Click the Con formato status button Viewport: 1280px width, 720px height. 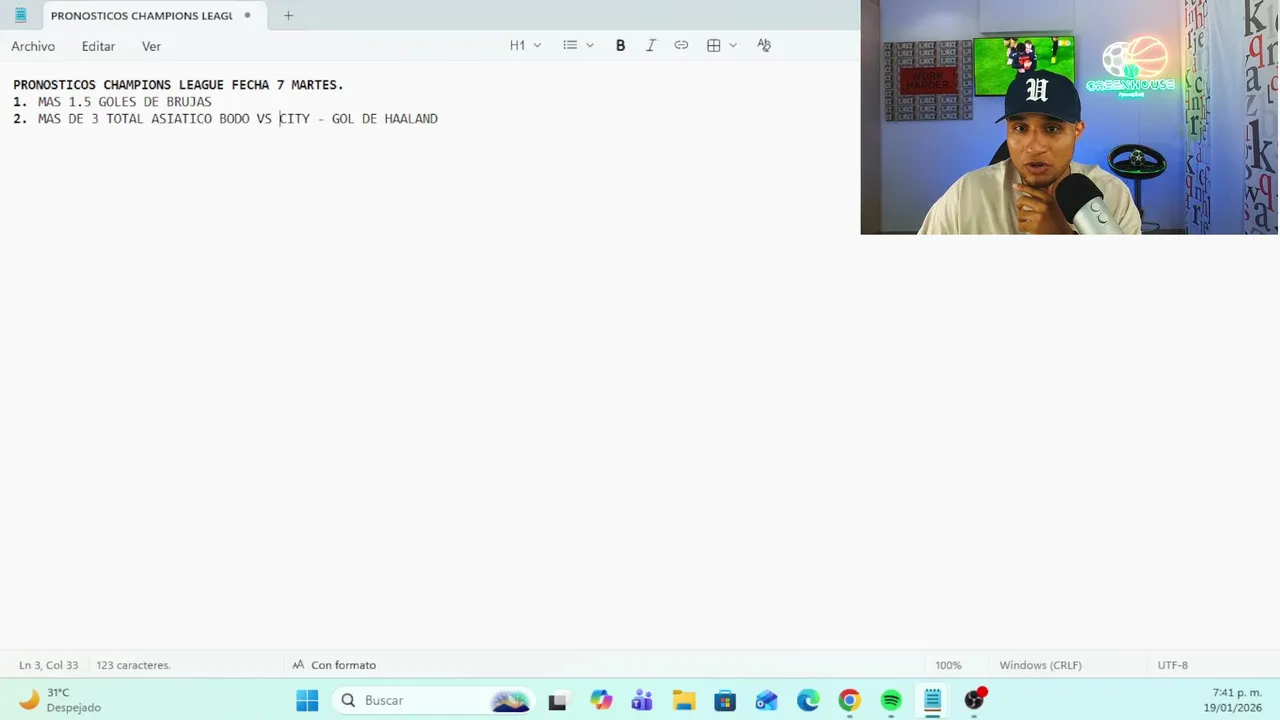334,665
